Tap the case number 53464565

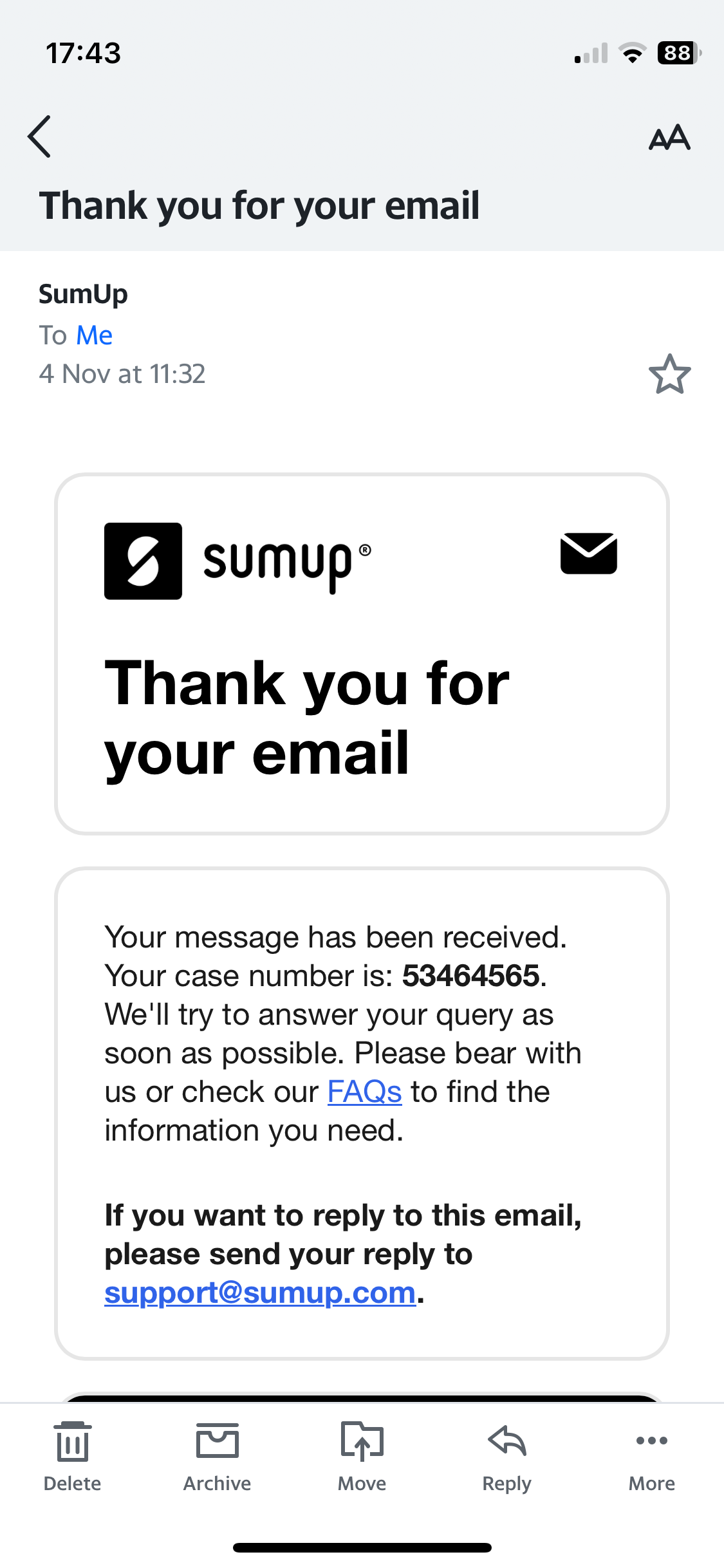pyautogui.click(x=470, y=976)
